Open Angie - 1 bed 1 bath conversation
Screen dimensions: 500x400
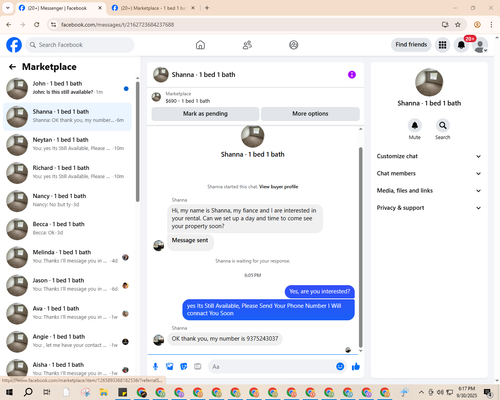tap(67, 342)
